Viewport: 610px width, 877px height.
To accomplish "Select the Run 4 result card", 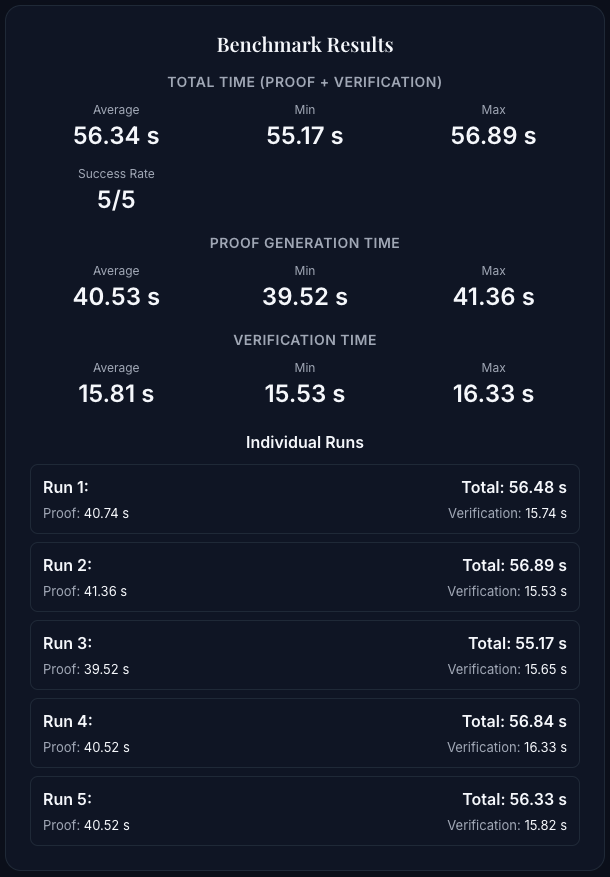I will click(305, 733).
